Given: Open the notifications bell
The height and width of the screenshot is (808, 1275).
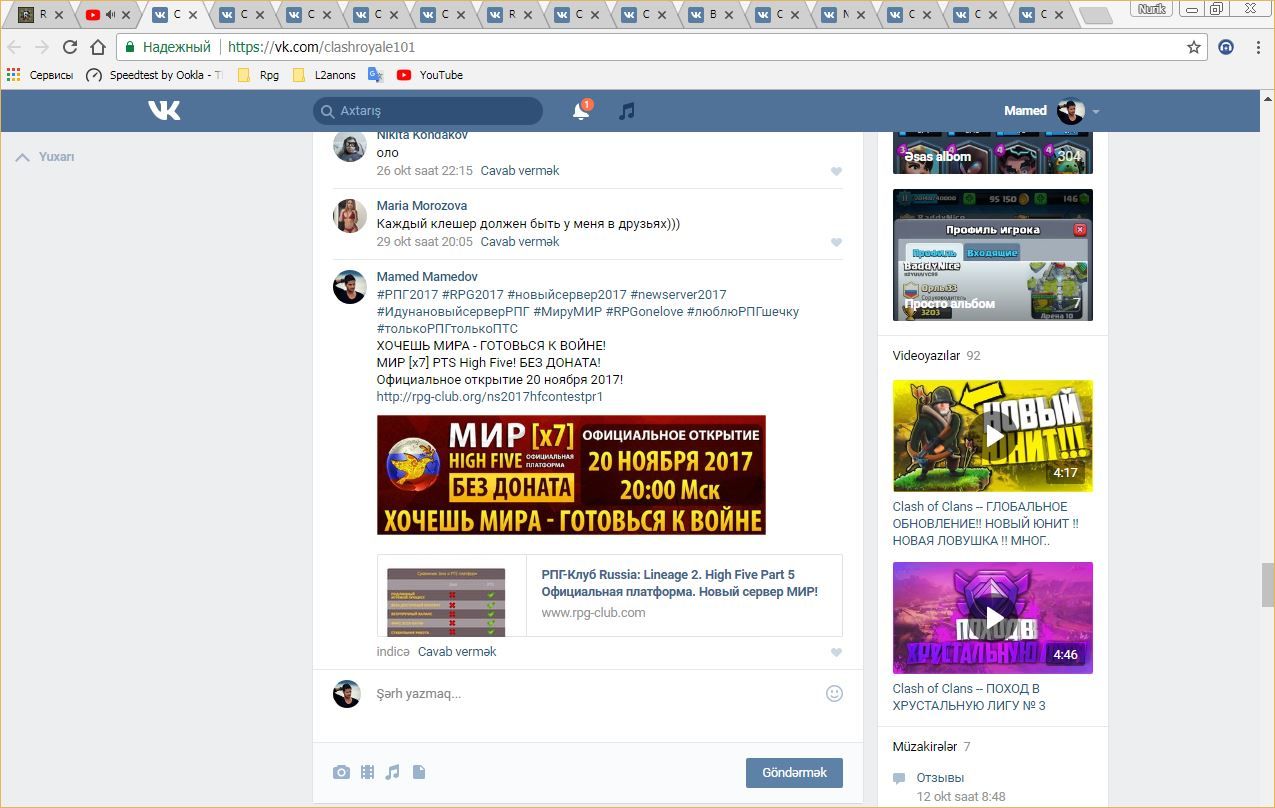Looking at the screenshot, I should point(581,111).
